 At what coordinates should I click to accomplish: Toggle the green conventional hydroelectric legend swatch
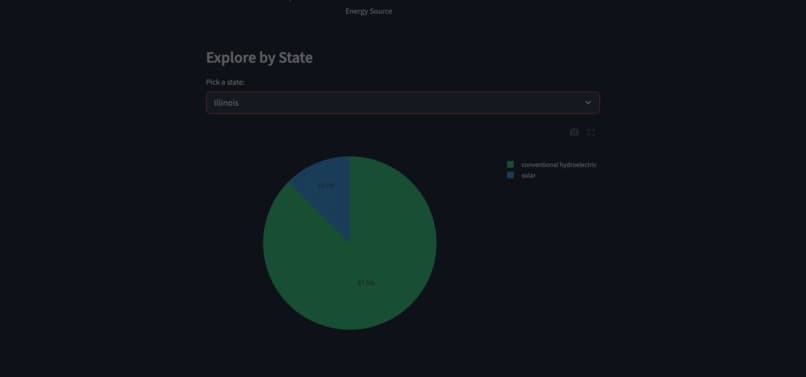point(510,165)
